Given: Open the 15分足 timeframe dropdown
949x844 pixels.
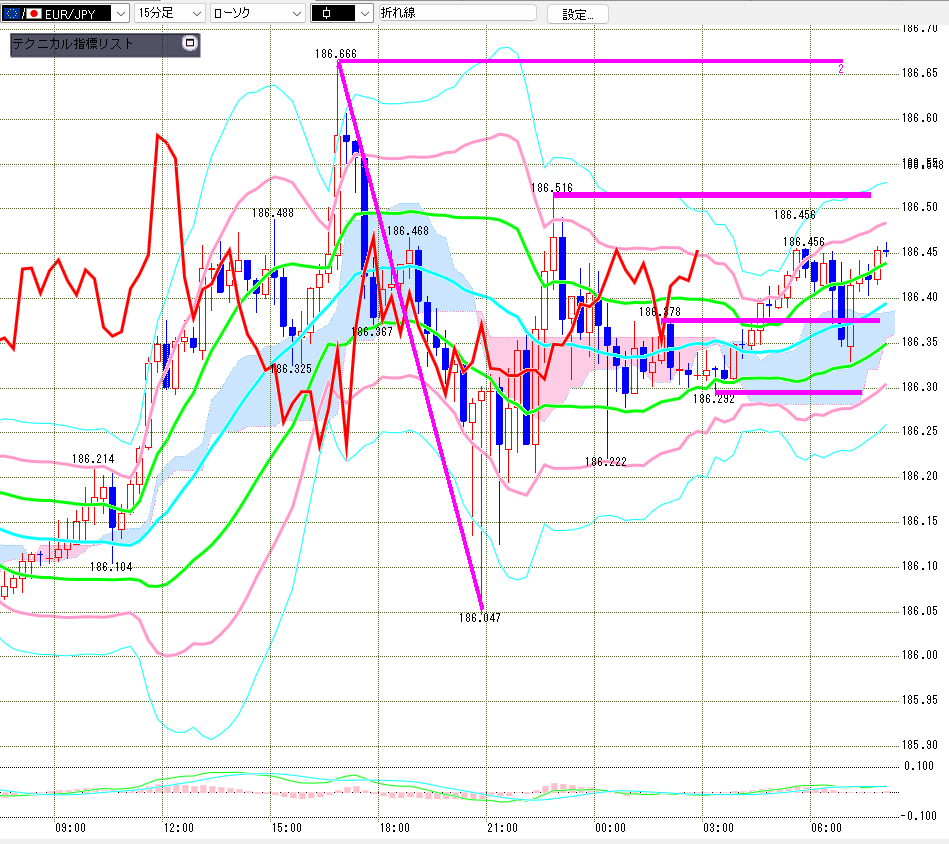Looking at the screenshot, I should [x=169, y=13].
